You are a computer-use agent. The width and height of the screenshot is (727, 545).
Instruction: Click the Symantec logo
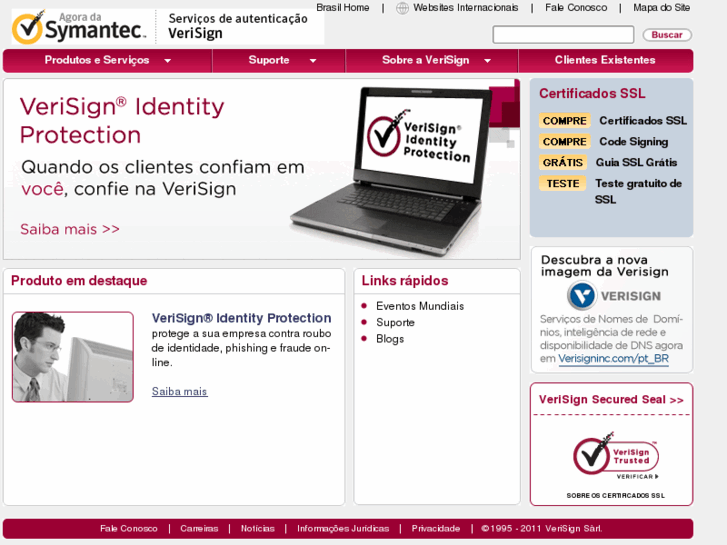coord(79,27)
